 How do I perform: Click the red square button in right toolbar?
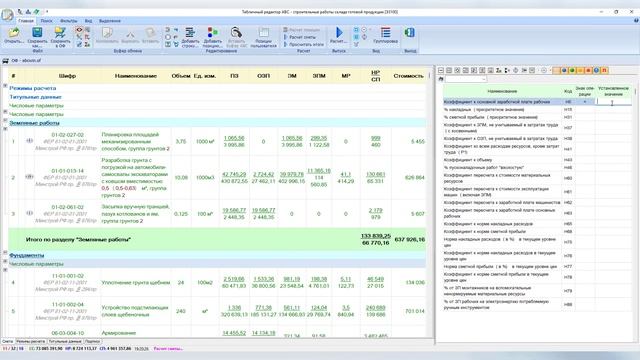[x=588, y=71]
